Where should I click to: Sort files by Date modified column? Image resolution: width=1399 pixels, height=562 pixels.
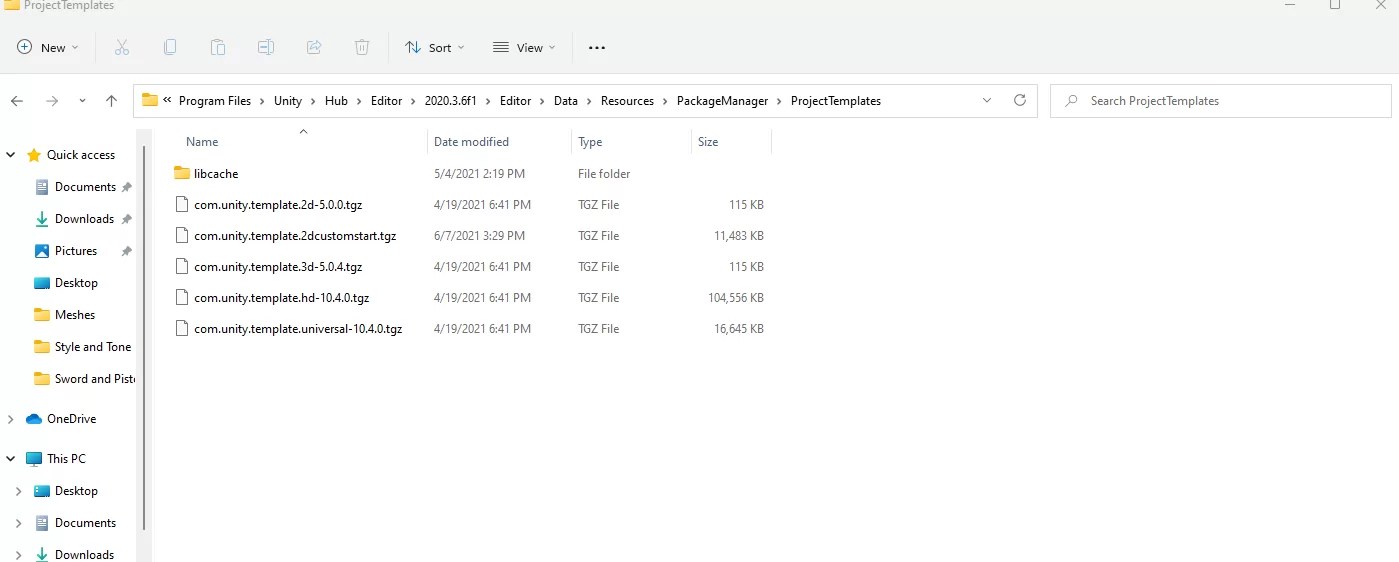(471, 142)
